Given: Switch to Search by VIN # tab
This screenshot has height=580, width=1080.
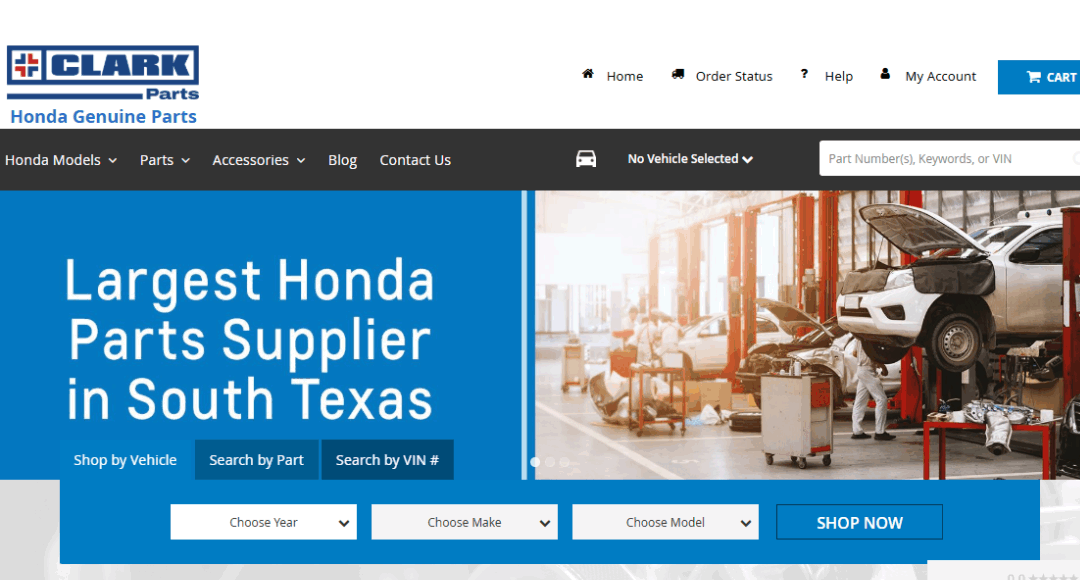Looking at the screenshot, I should pyautogui.click(x=387, y=459).
